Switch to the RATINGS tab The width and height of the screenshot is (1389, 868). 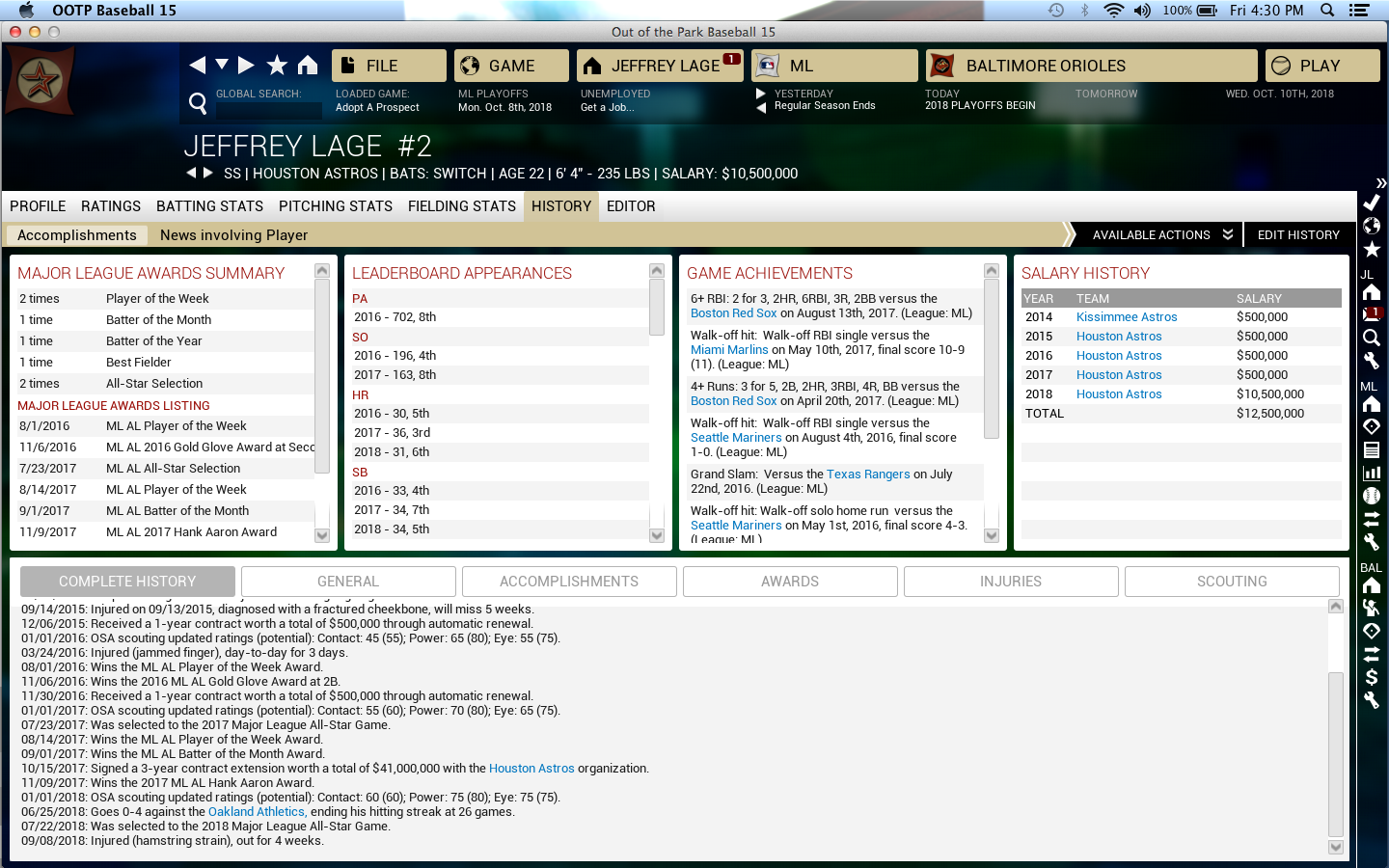(x=111, y=206)
